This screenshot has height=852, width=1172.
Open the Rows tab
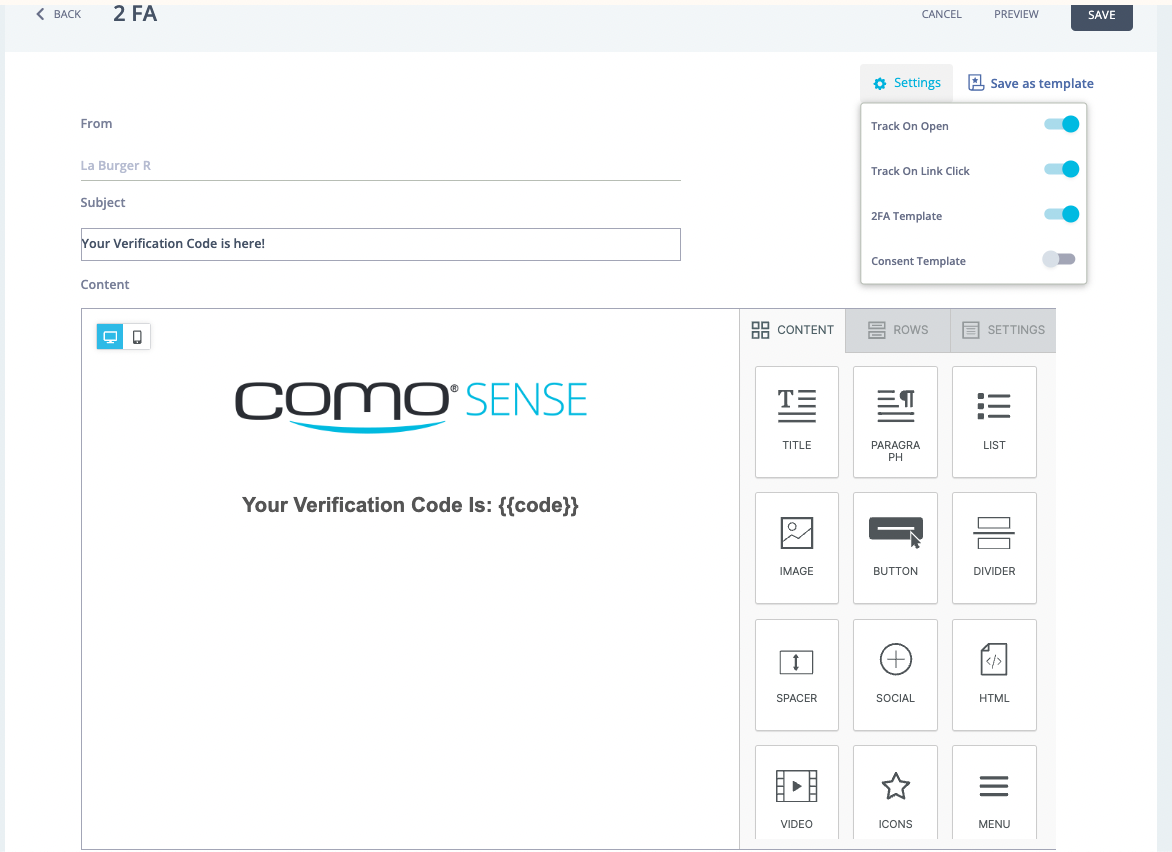[898, 330]
